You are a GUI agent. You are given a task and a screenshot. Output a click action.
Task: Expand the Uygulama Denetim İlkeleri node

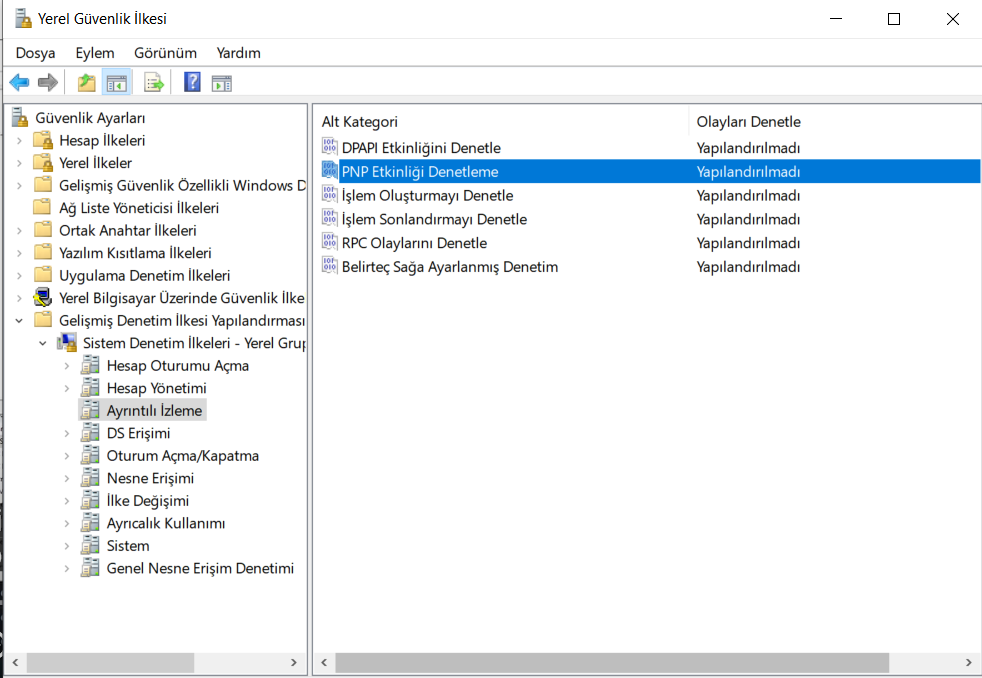click(x=19, y=275)
